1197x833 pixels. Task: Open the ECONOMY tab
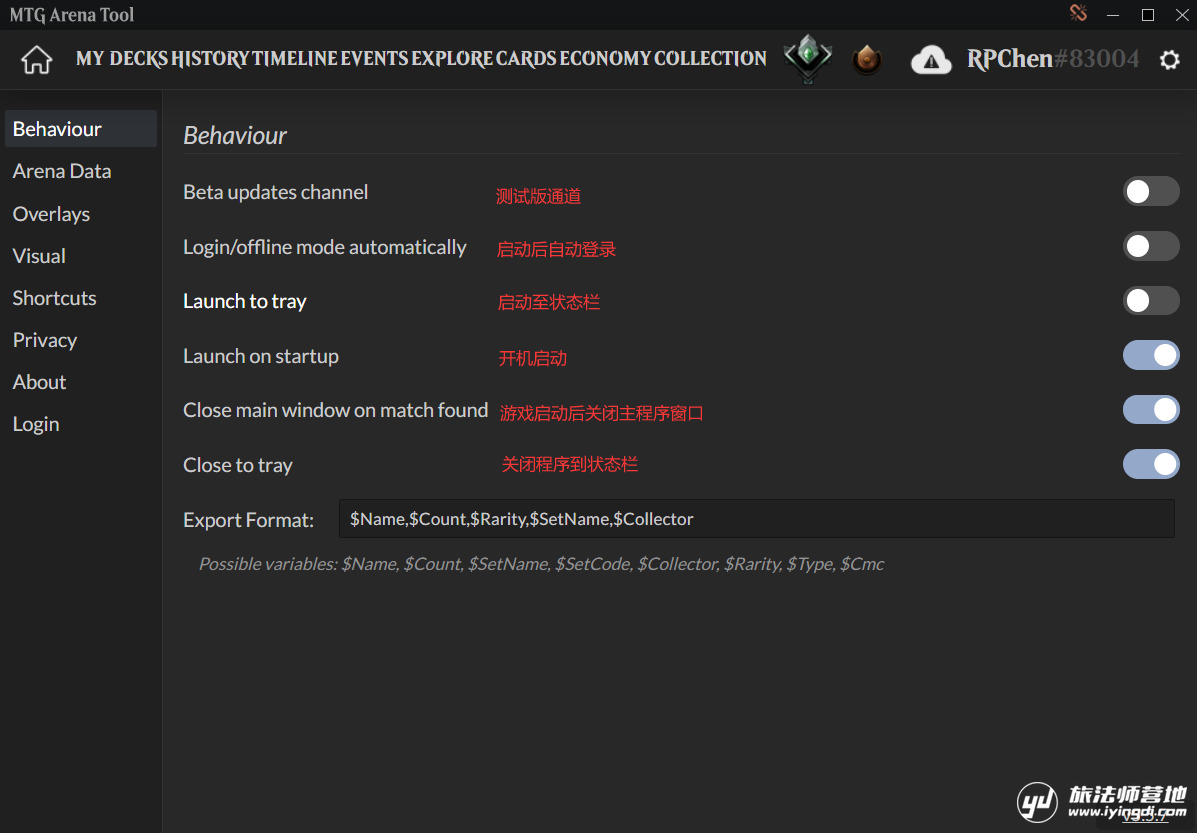[605, 59]
